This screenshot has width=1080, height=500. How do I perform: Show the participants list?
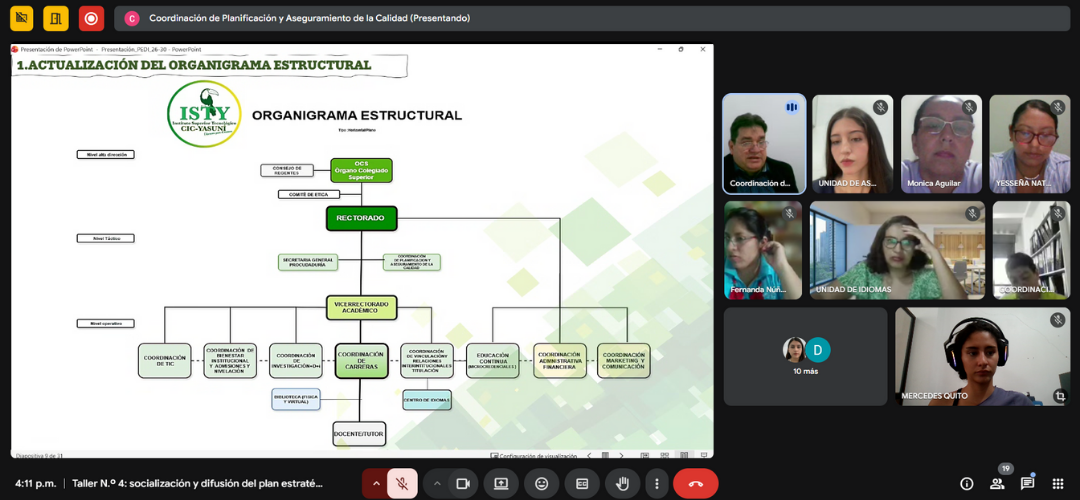click(x=997, y=483)
